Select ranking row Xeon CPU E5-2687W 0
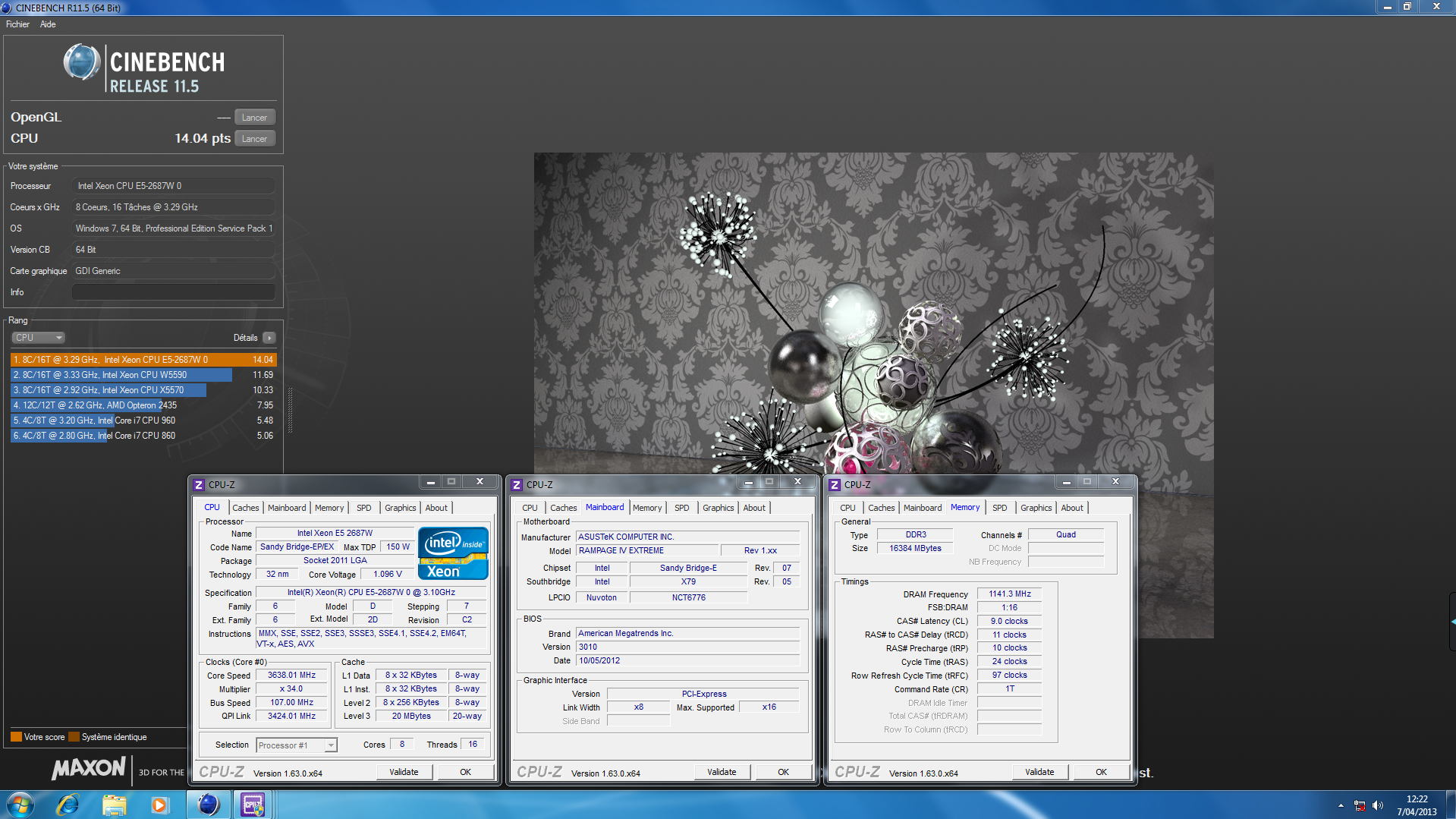Viewport: 1456px width, 819px height. click(143, 360)
